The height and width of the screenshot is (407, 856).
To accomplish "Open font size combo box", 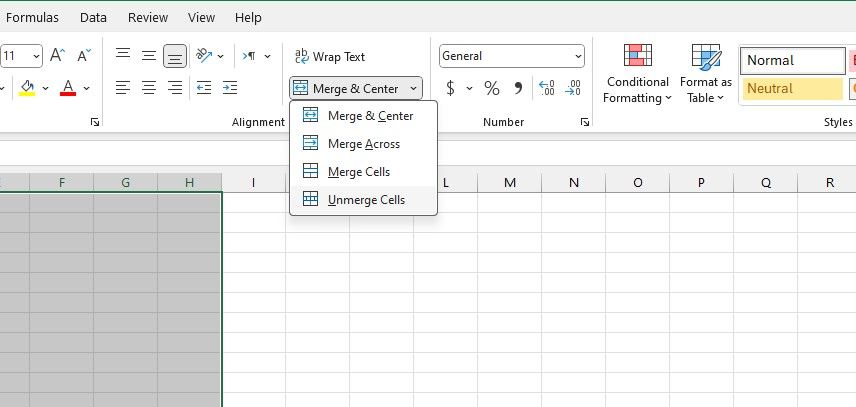I will (x=21, y=56).
